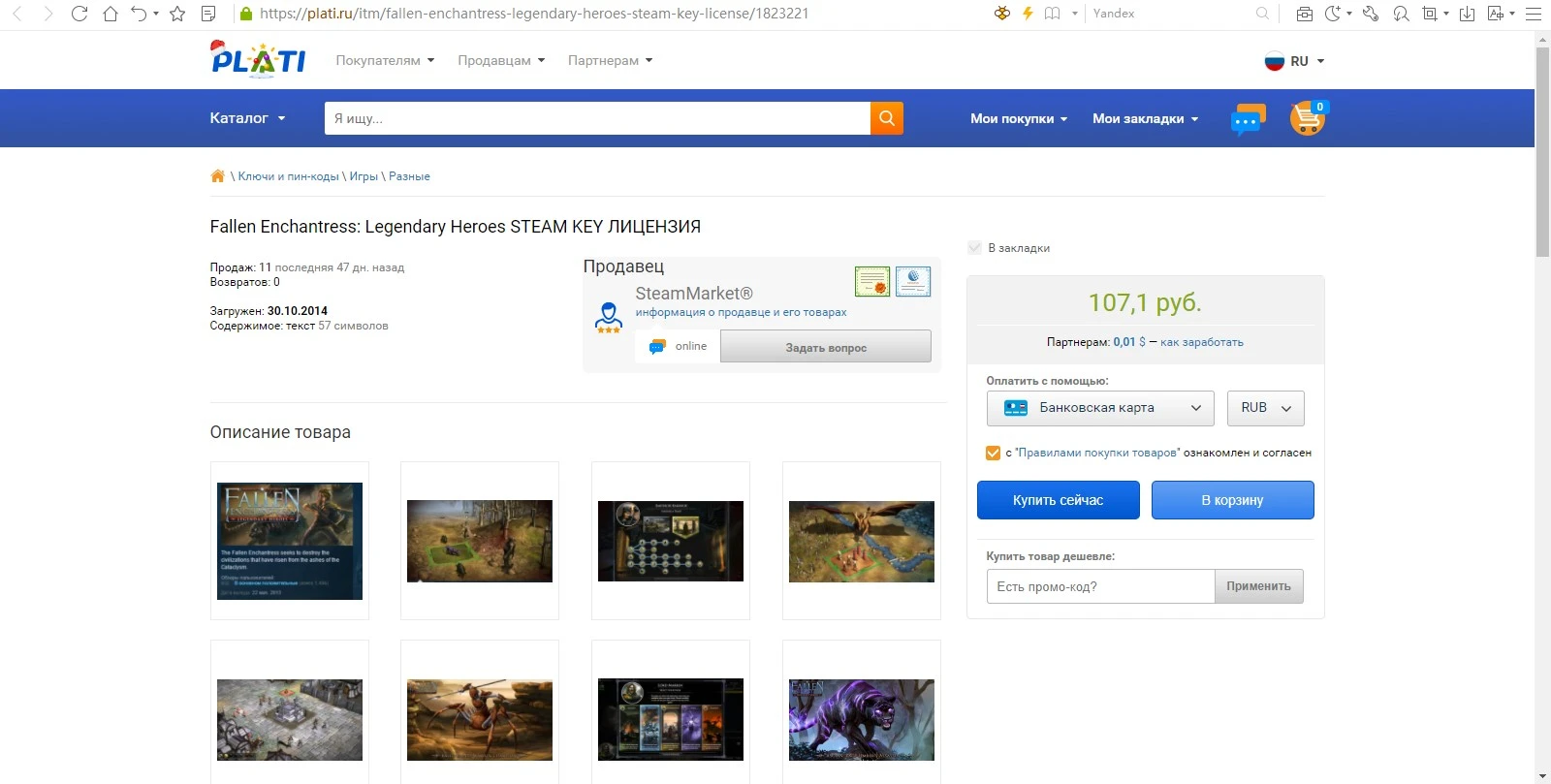Screen dimensions: 1551x784
Task: Click the seller avatar with stars
Action: click(x=609, y=318)
